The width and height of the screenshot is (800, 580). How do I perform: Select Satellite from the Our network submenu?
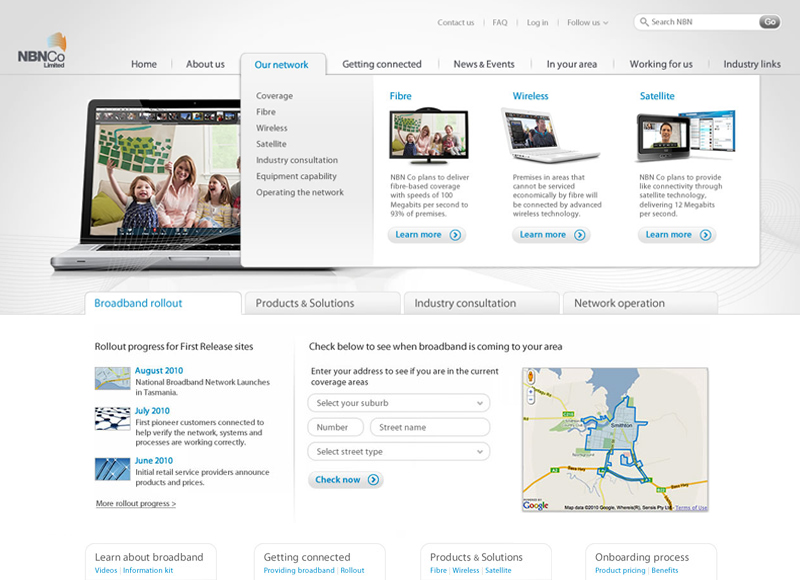tap(270, 144)
